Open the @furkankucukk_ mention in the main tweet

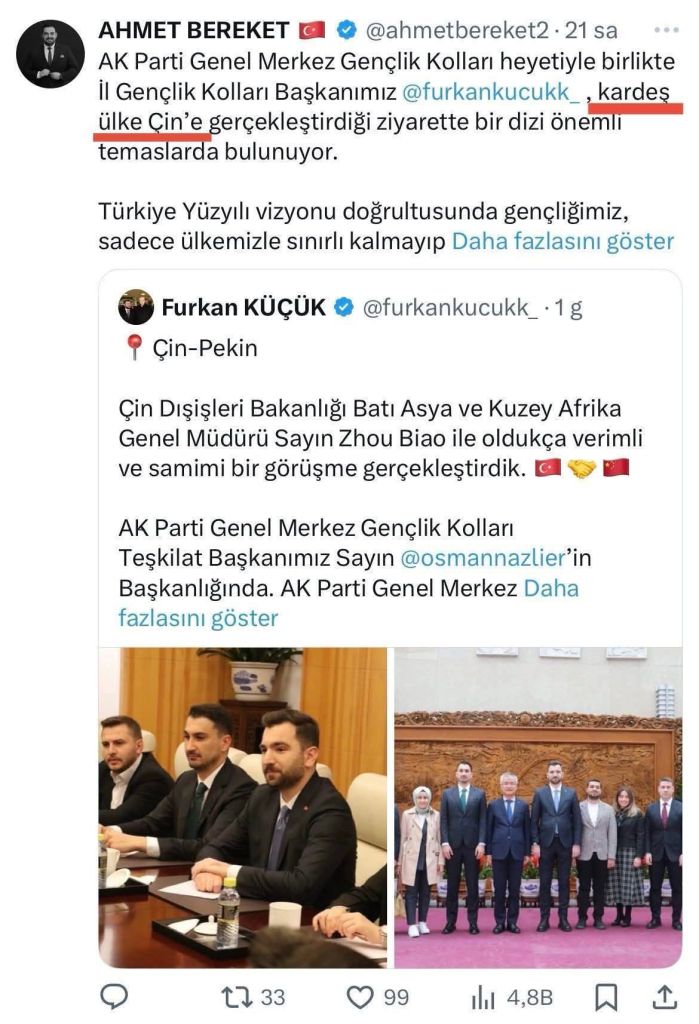coord(491,91)
